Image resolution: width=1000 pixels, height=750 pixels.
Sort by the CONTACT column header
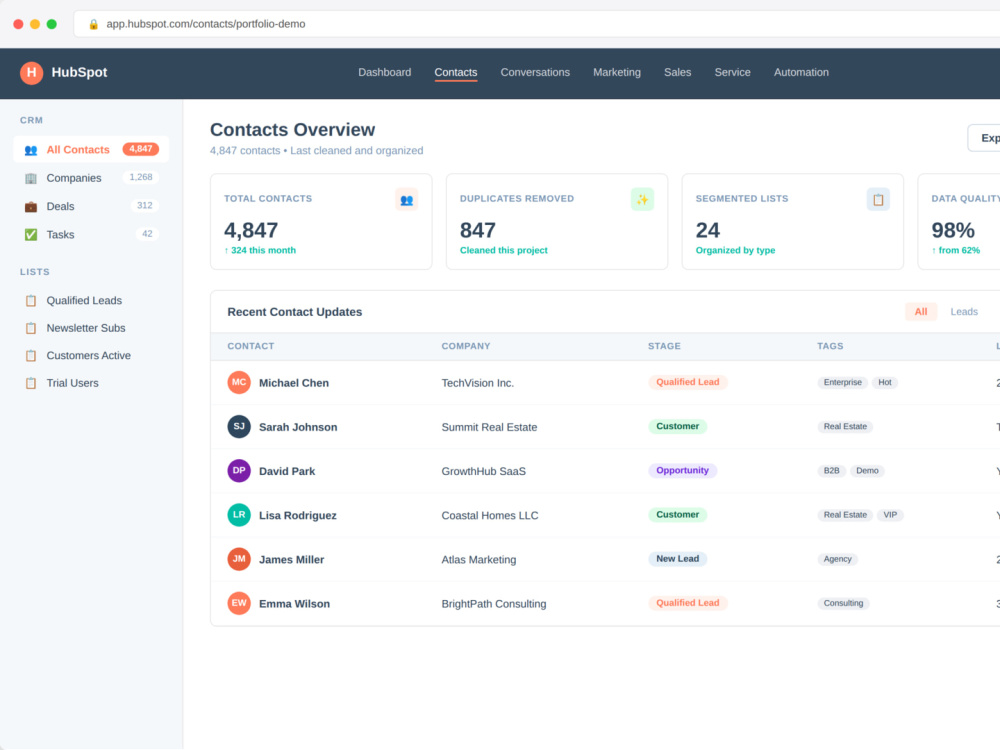pos(251,346)
